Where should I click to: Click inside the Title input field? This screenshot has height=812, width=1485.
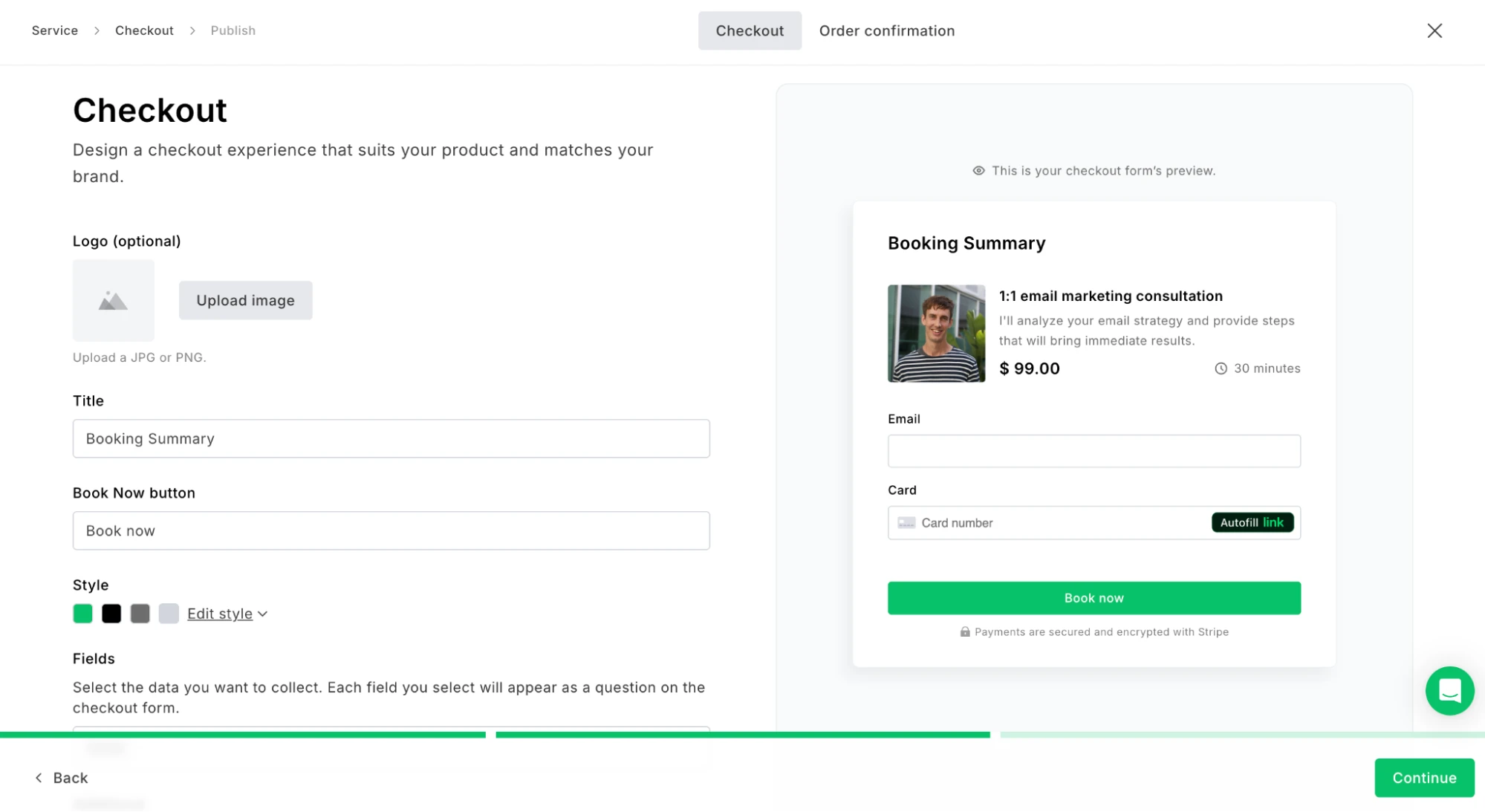(391, 438)
